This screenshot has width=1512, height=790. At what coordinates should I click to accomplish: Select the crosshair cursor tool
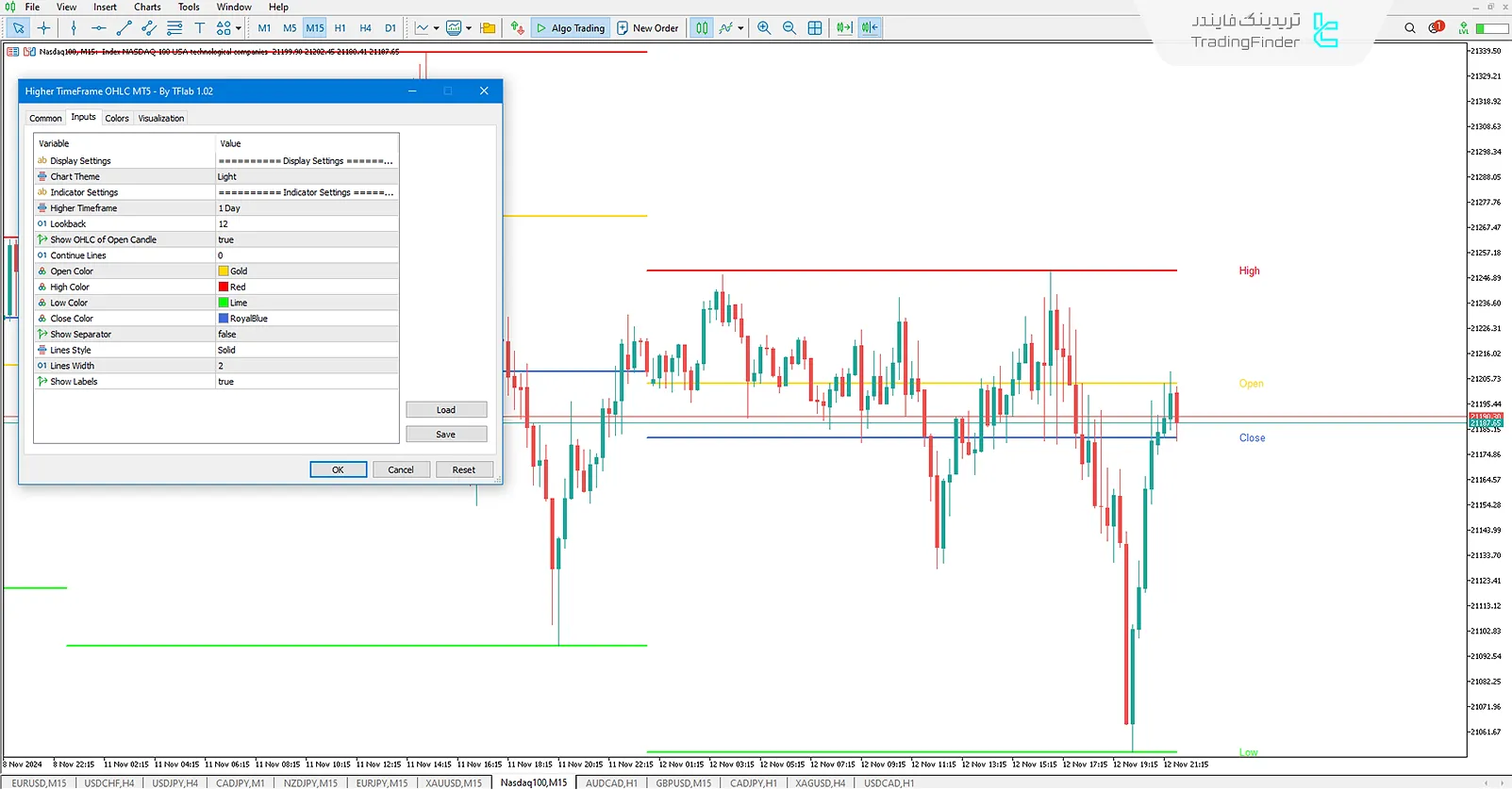tap(43, 28)
